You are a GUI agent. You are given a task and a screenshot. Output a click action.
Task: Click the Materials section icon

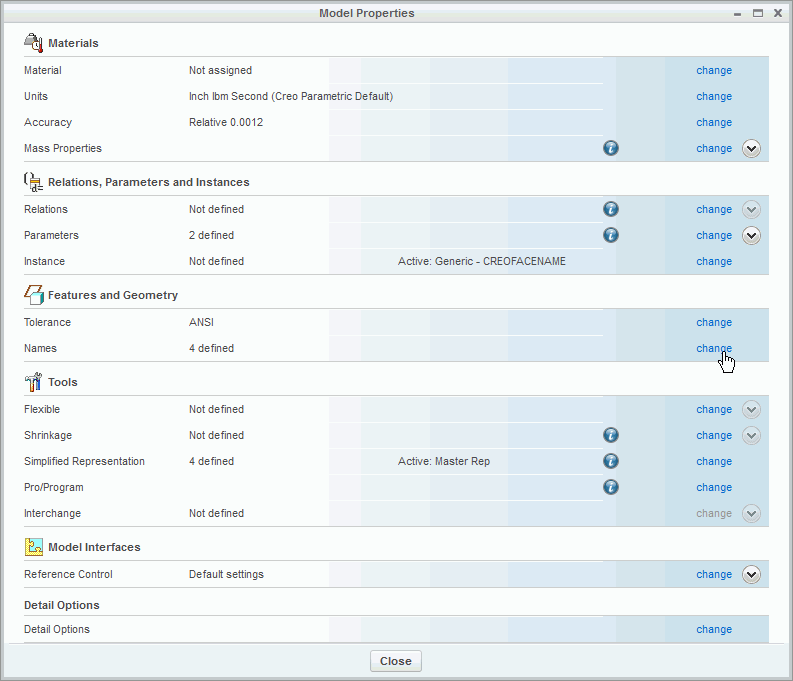[x=33, y=43]
